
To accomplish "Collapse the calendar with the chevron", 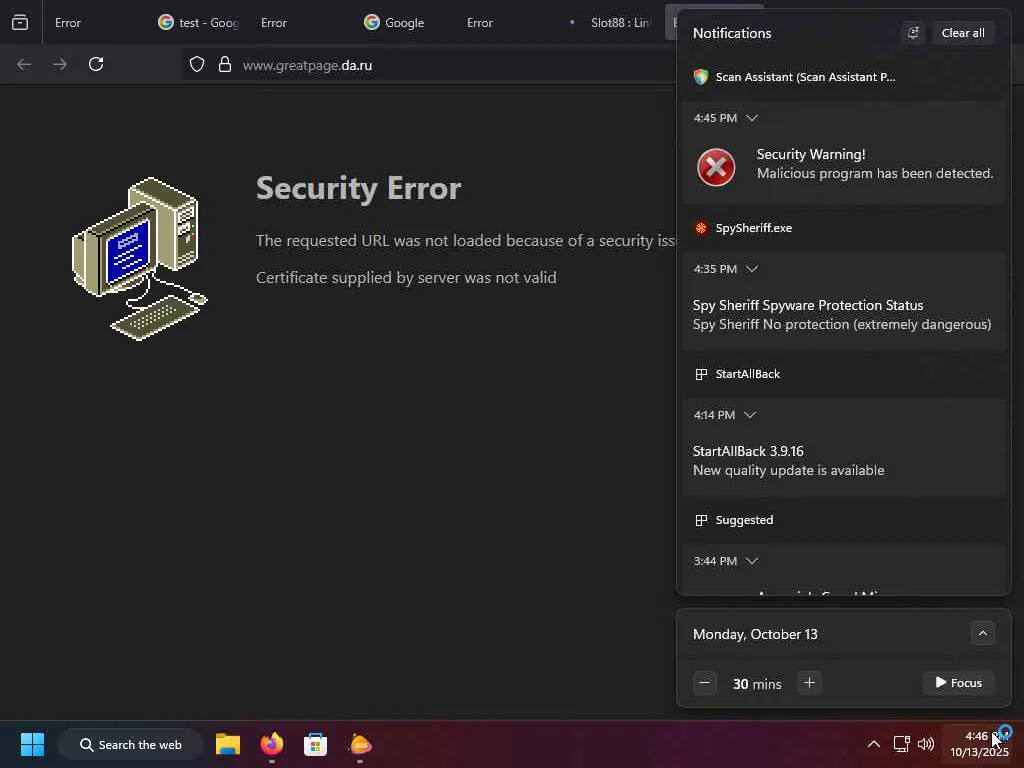I will pos(982,633).
